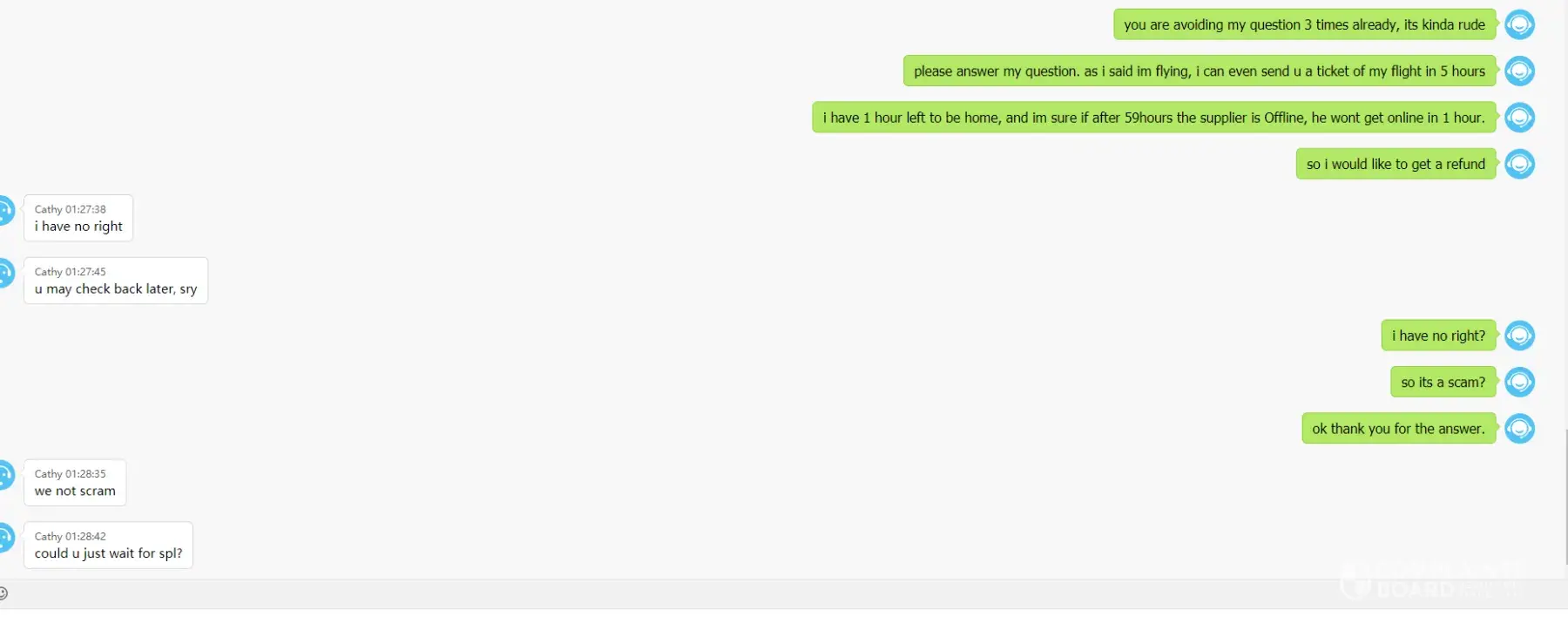Click the avatar next to 'get a refund' message

click(1519, 164)
